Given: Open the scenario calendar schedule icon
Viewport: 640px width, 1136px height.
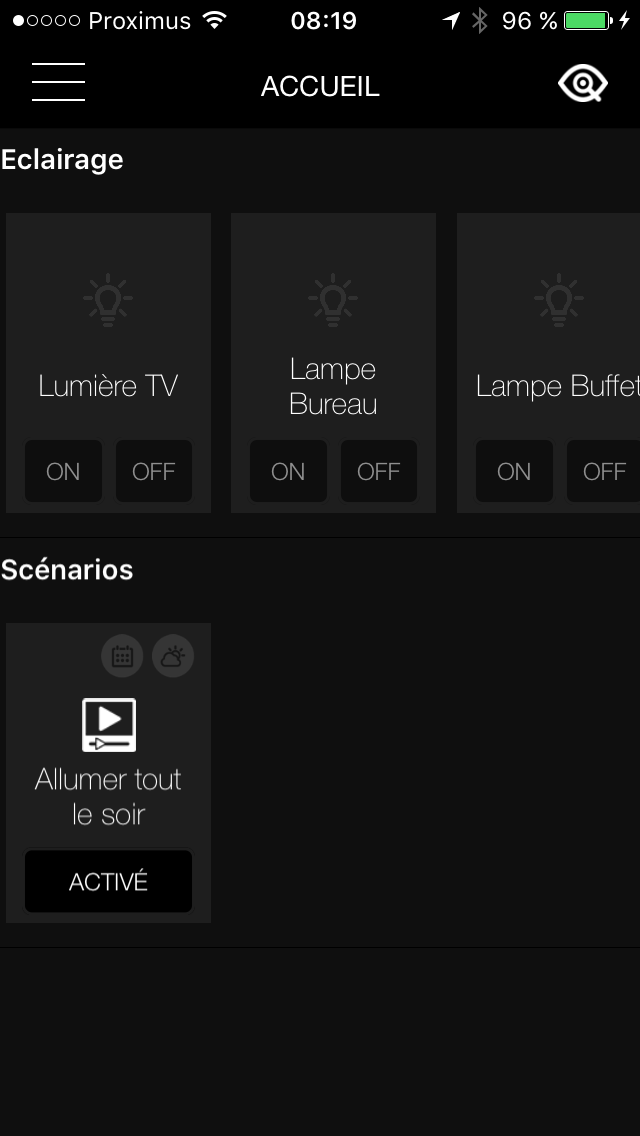Looking at the screenshot, I should (x=122, y=656).
